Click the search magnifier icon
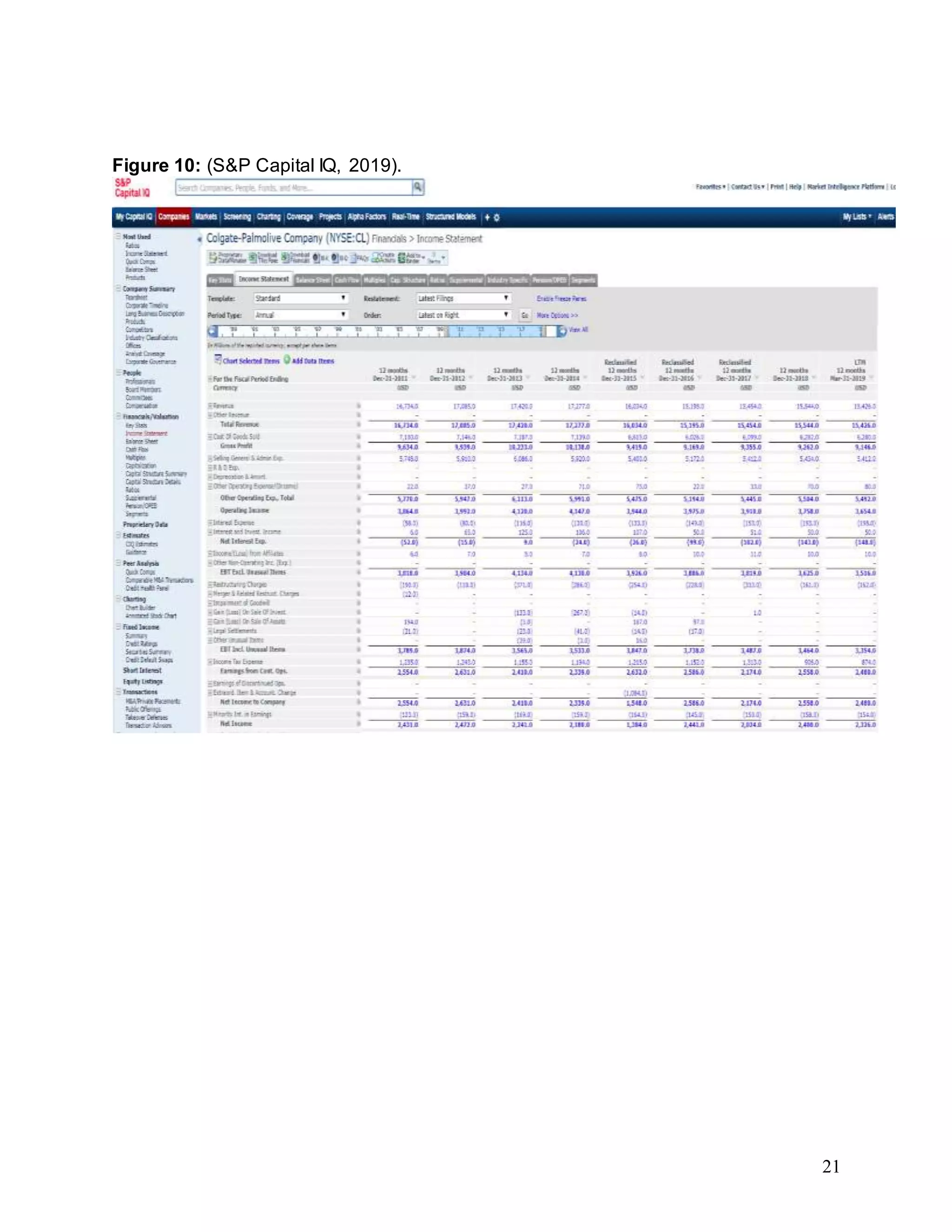The image size is (952, 1232). (417, 187)
